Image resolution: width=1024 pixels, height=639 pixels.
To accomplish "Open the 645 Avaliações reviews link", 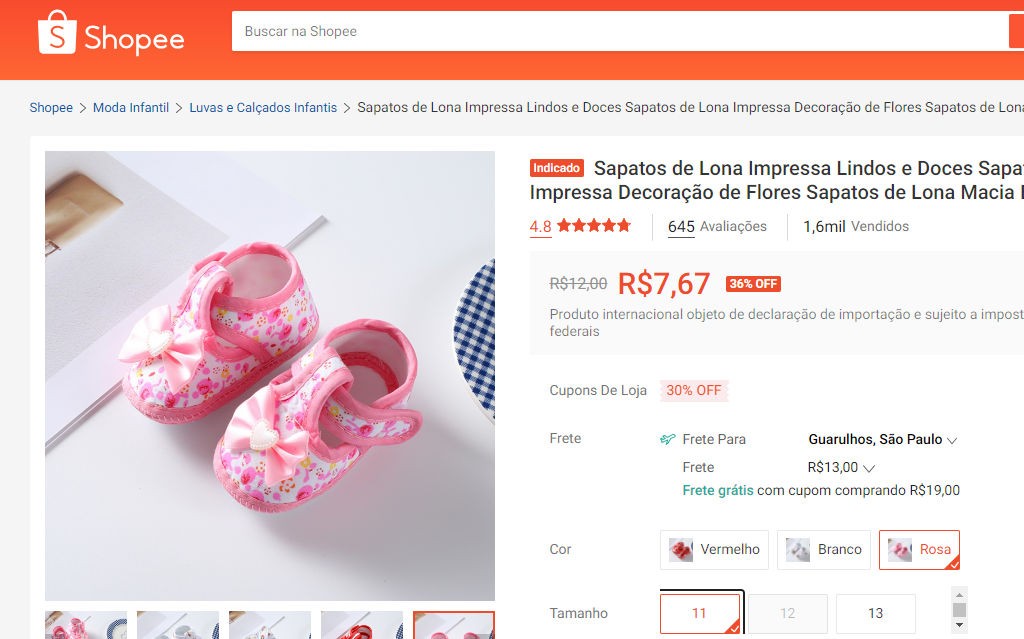I will (x=717, y=227).
